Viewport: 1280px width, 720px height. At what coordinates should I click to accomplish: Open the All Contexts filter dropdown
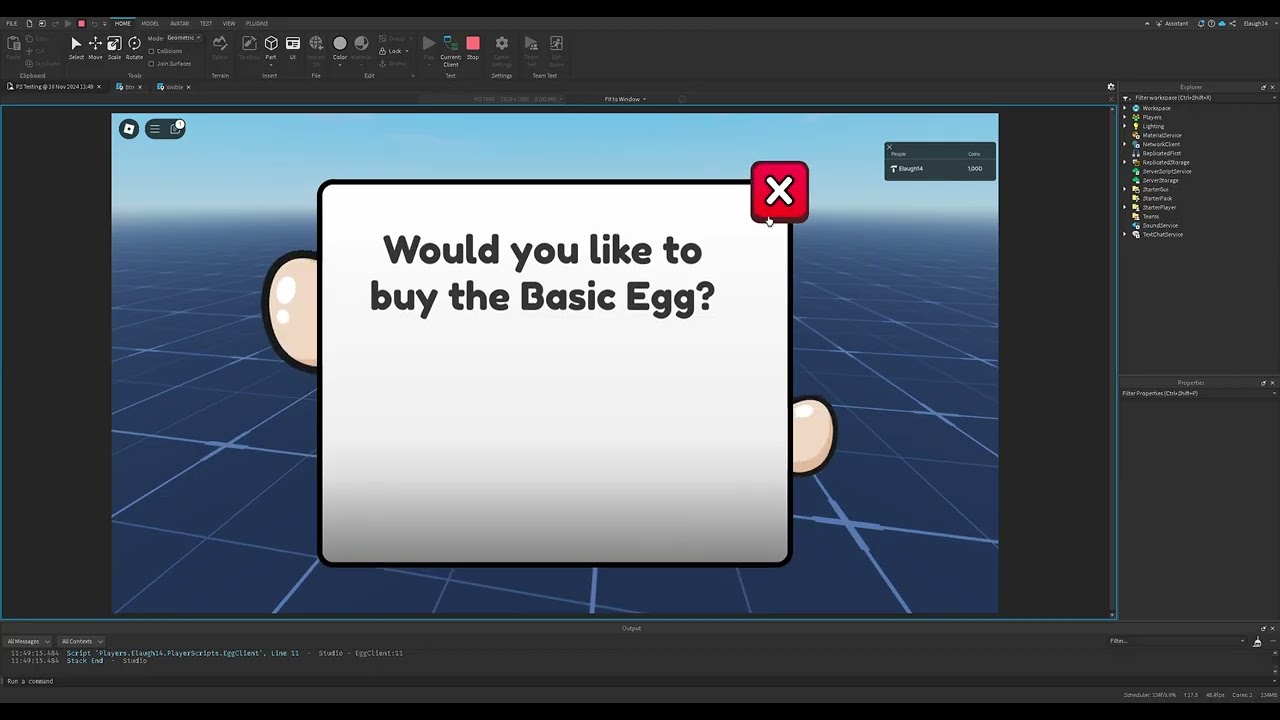pos(81,641)
